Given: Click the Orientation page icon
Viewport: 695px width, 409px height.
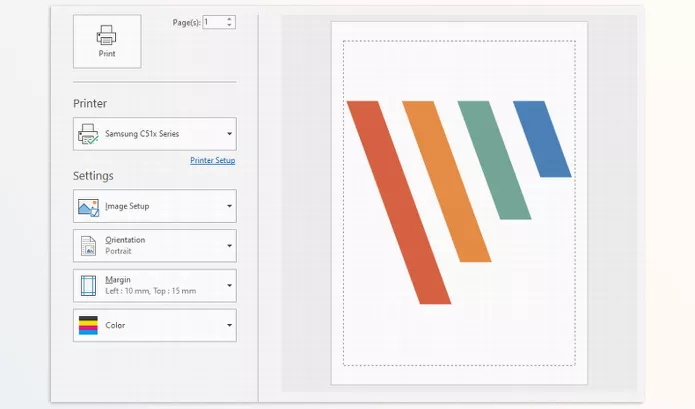Looking at the screenshot, I should coord(88,246).
